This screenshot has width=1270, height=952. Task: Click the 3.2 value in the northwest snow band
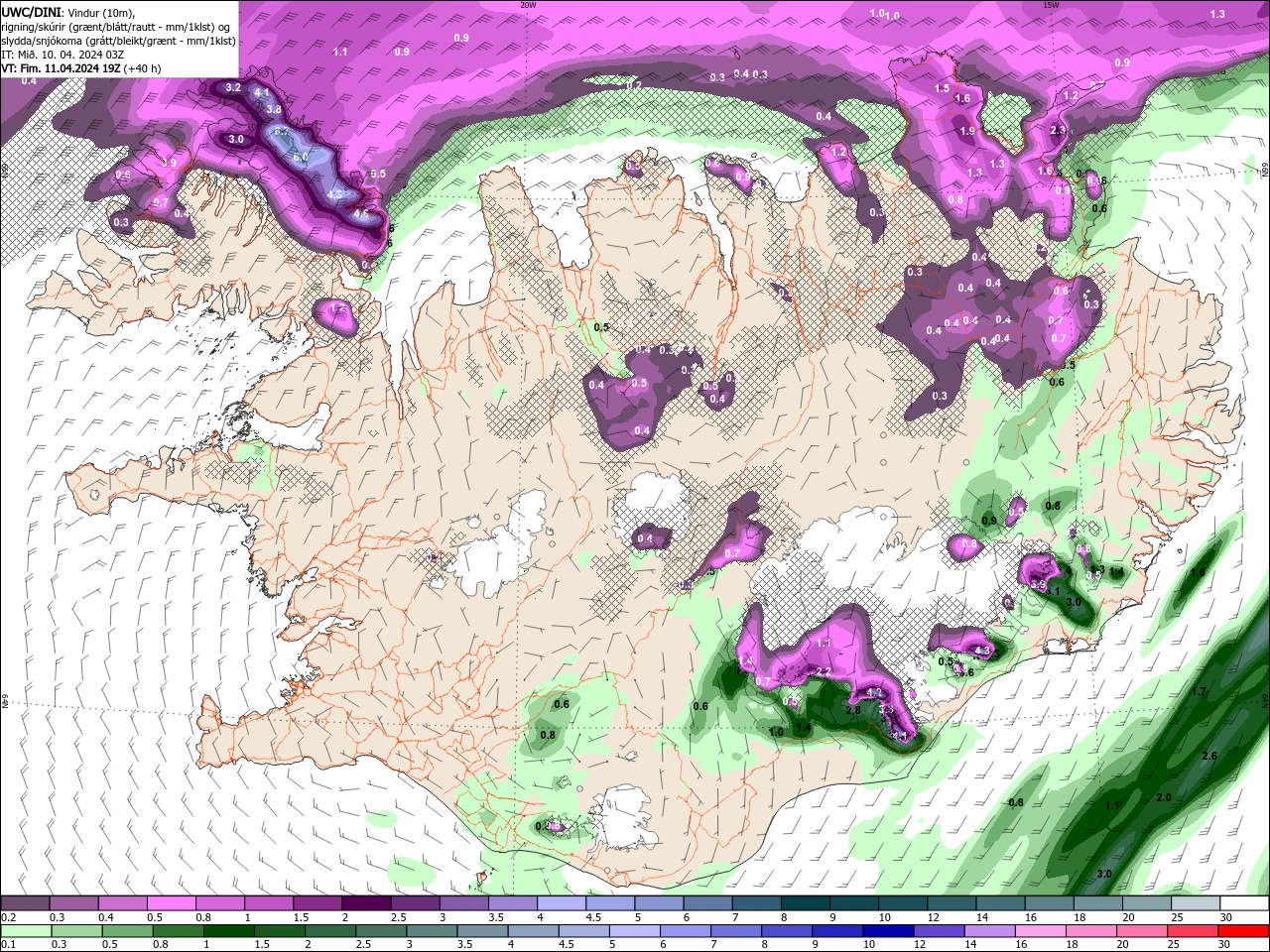(x=233, y=87)
